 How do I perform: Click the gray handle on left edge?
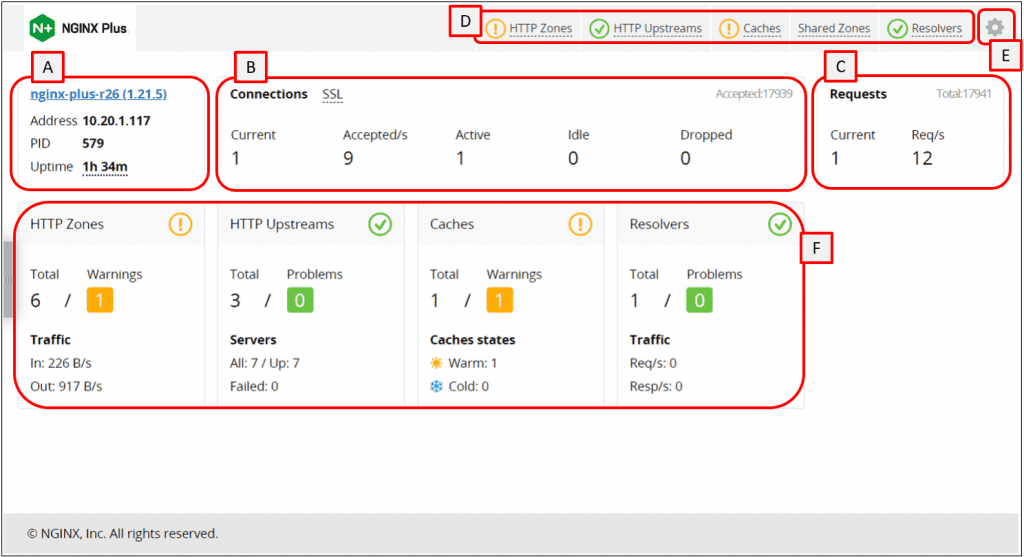pyautogui.click(x=8, y=280)
